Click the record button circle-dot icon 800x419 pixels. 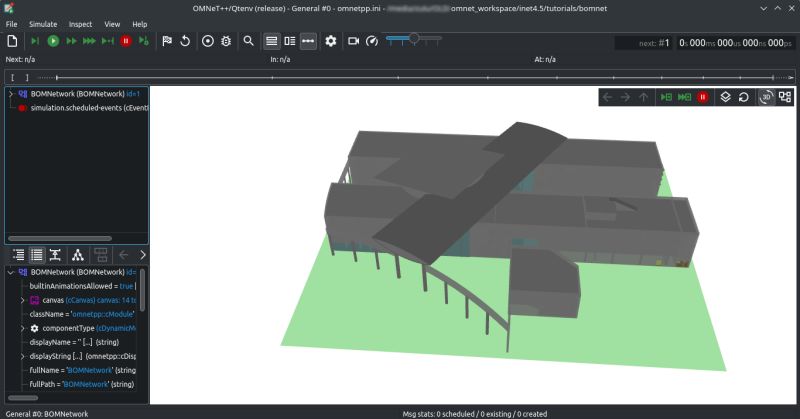pos(208,41)
